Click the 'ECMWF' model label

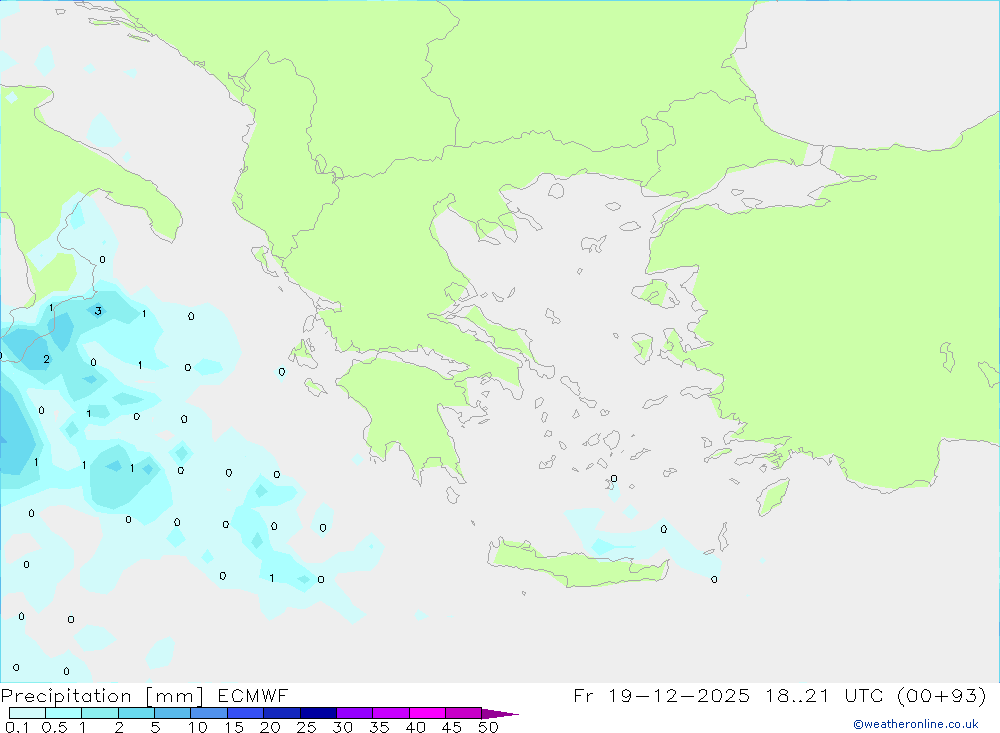tap(253, 695)
